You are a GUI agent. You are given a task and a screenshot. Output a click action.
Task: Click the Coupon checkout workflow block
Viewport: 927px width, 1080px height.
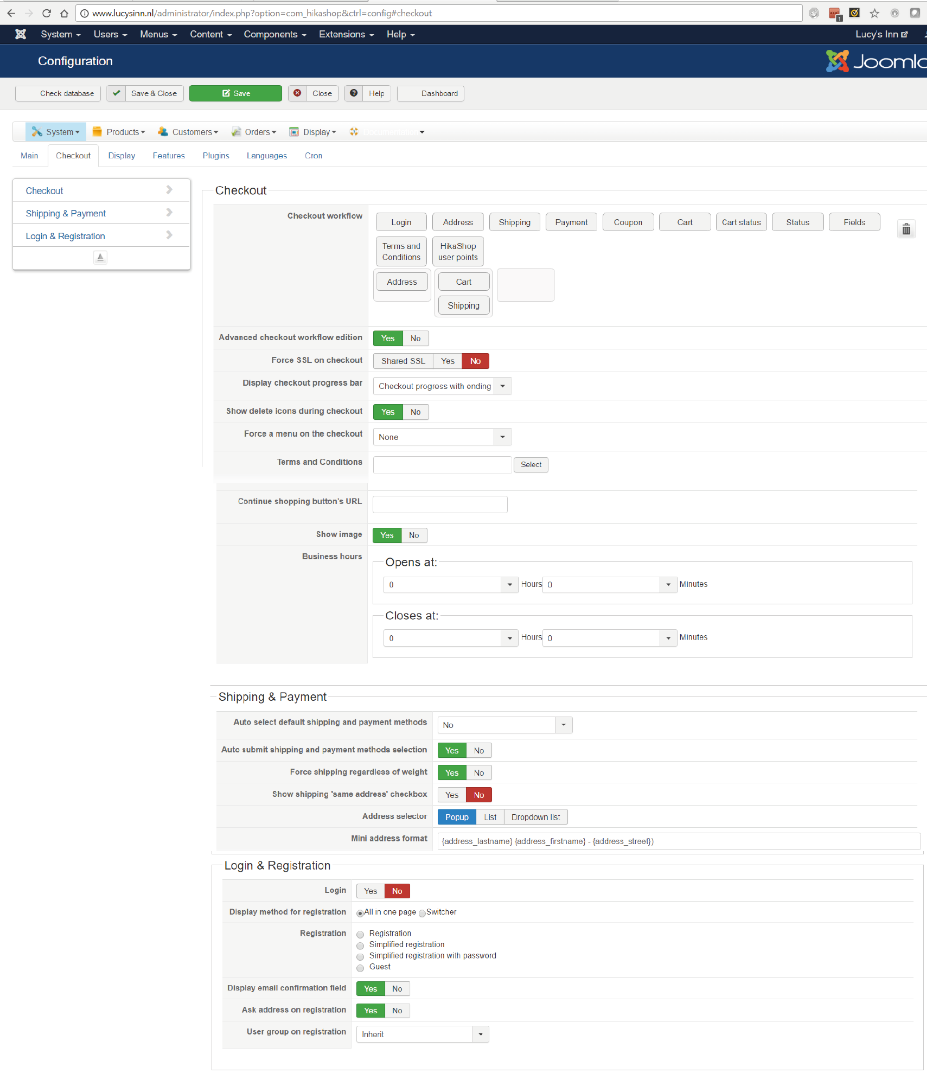coord(628,222)
